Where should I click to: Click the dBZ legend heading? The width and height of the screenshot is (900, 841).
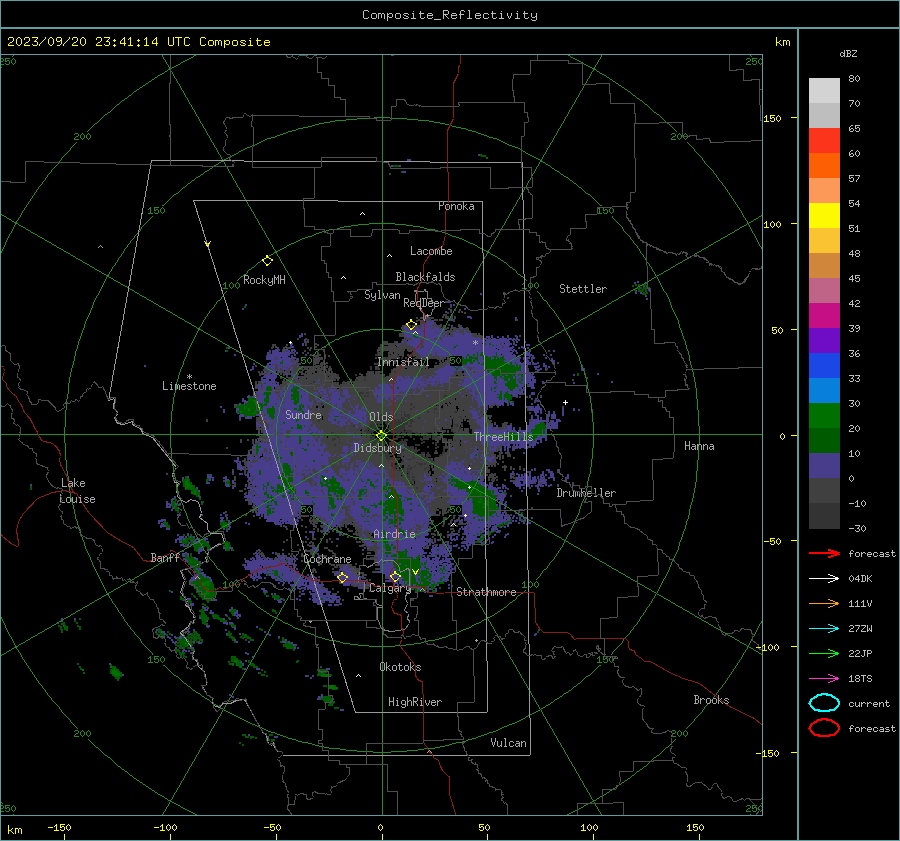pos(848,53)
